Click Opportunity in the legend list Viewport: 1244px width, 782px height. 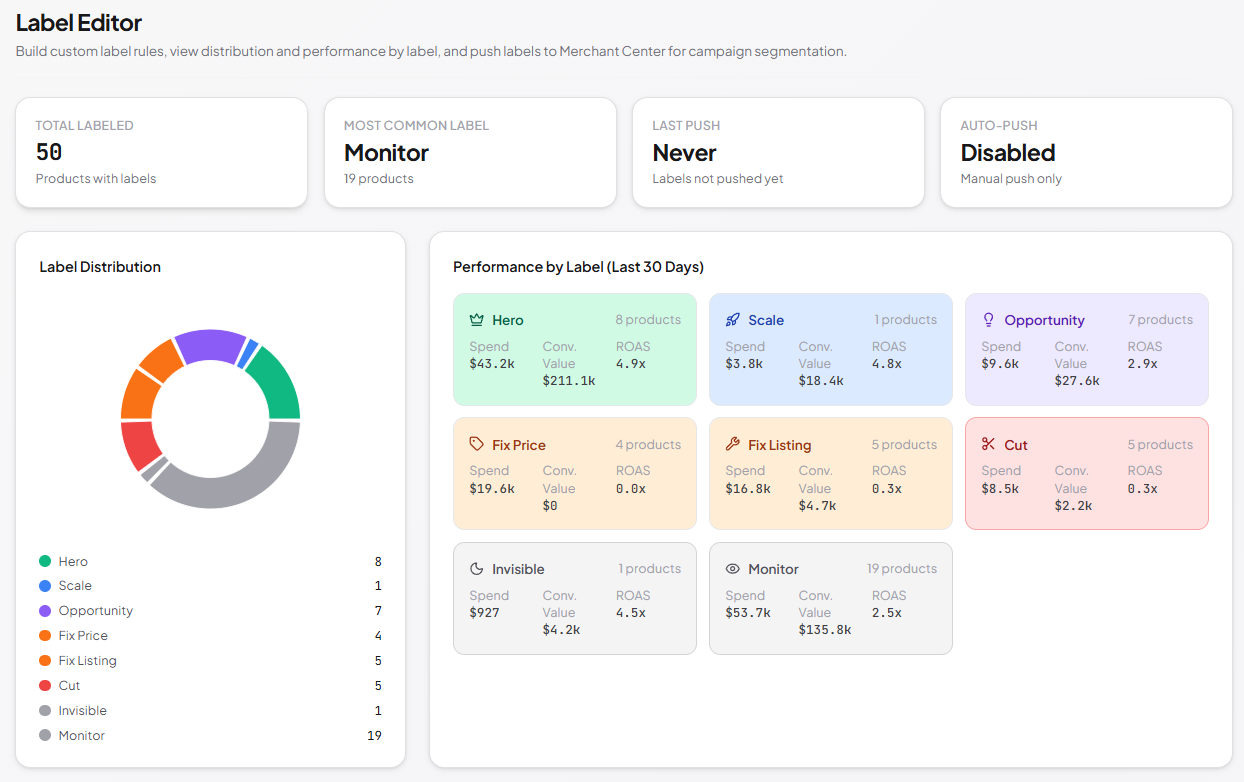[x=95, y=611]
